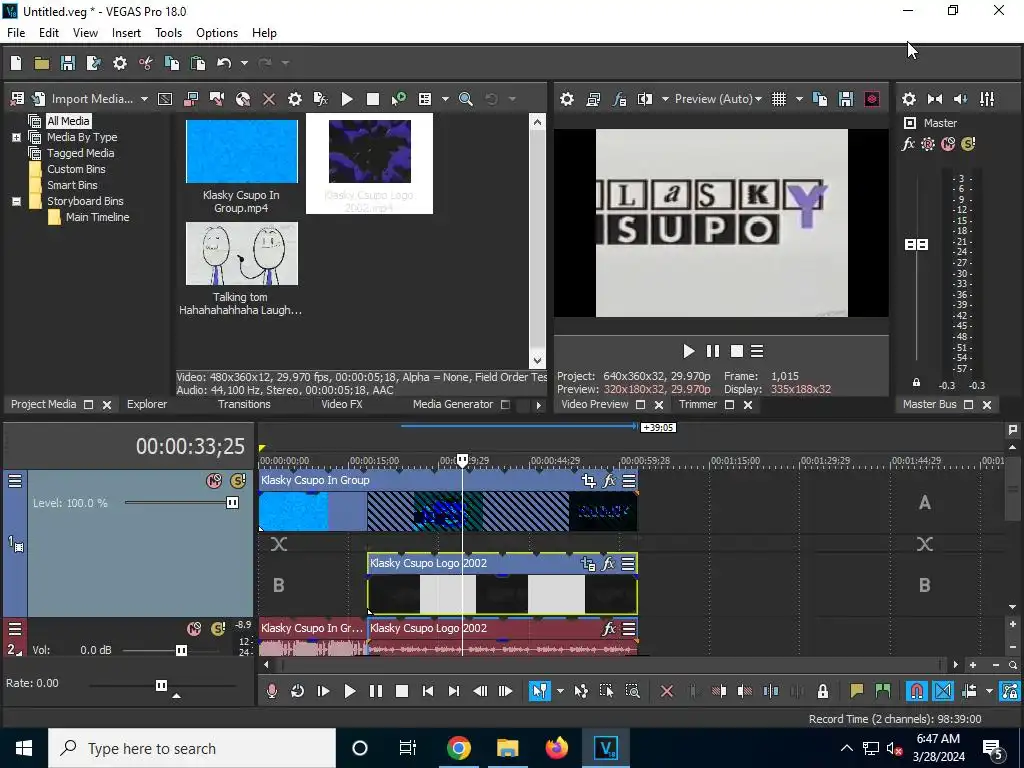Open event pan/crop on Klasky Csupo In Group
Viewport: 1024px width, 768px height.
click(588, 481)
